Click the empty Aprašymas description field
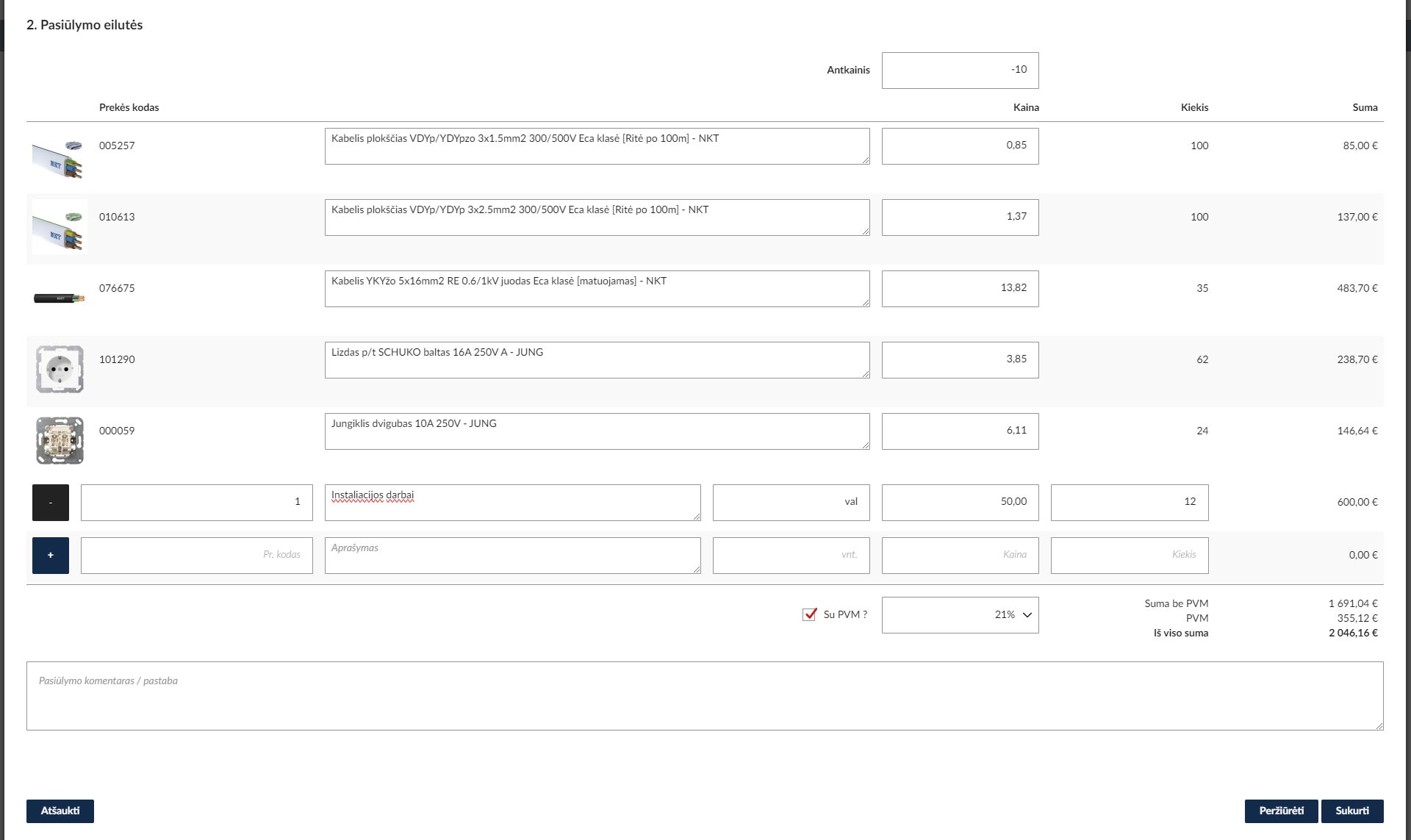The image size is (1411, 840). pyautogui.click(x=512, y=556)
